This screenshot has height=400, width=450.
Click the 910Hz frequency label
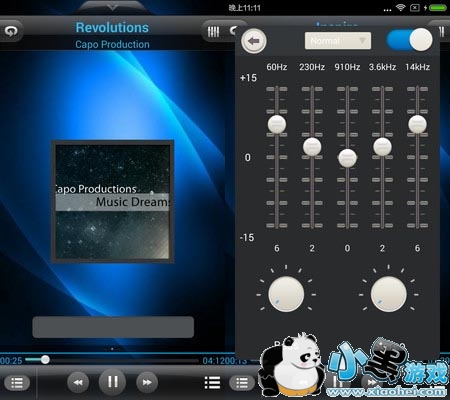coord(347,67)
